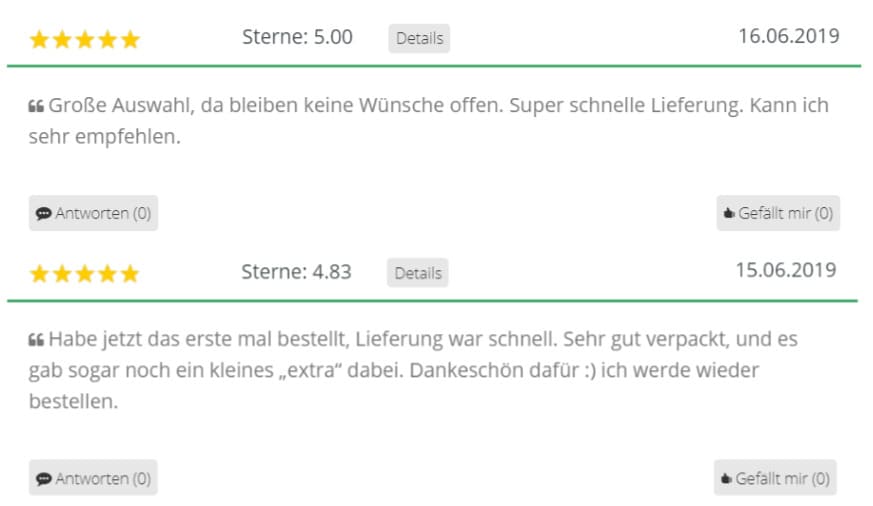Click the first star of the 5.00 rating
Image resolution: width=873 pixels, height=506 pixels.
click(x=40, y=40)
